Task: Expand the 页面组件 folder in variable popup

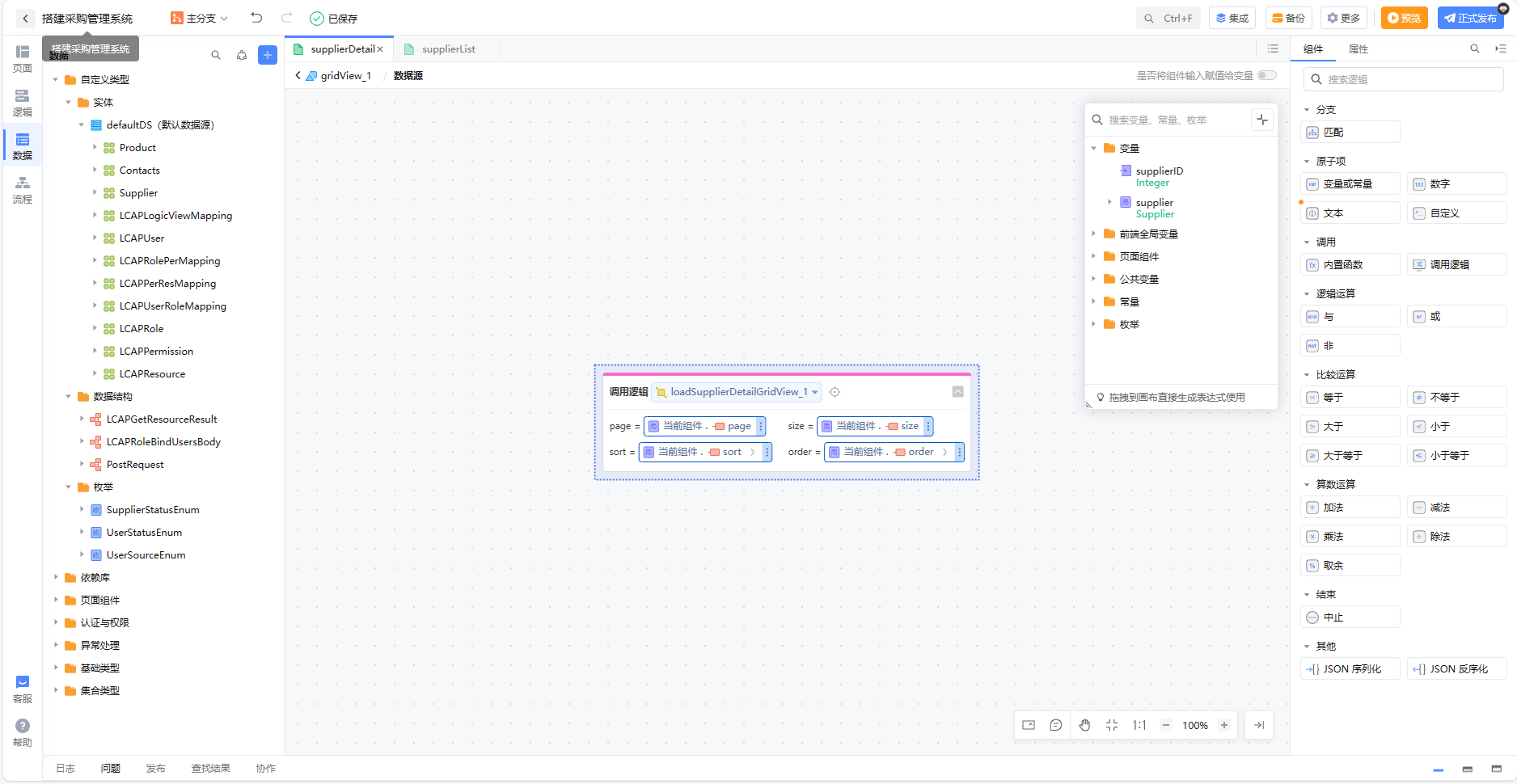Action: (x=1093, y=256)
